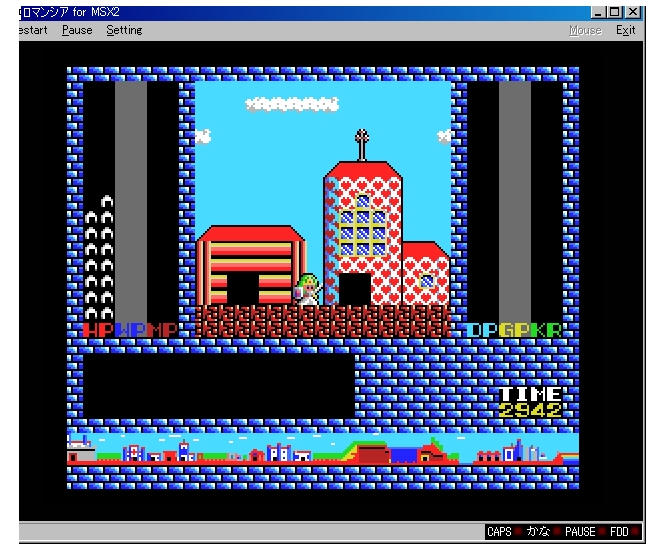
Task: Click the gray WP gauge bar
Action: pos(131,202)
